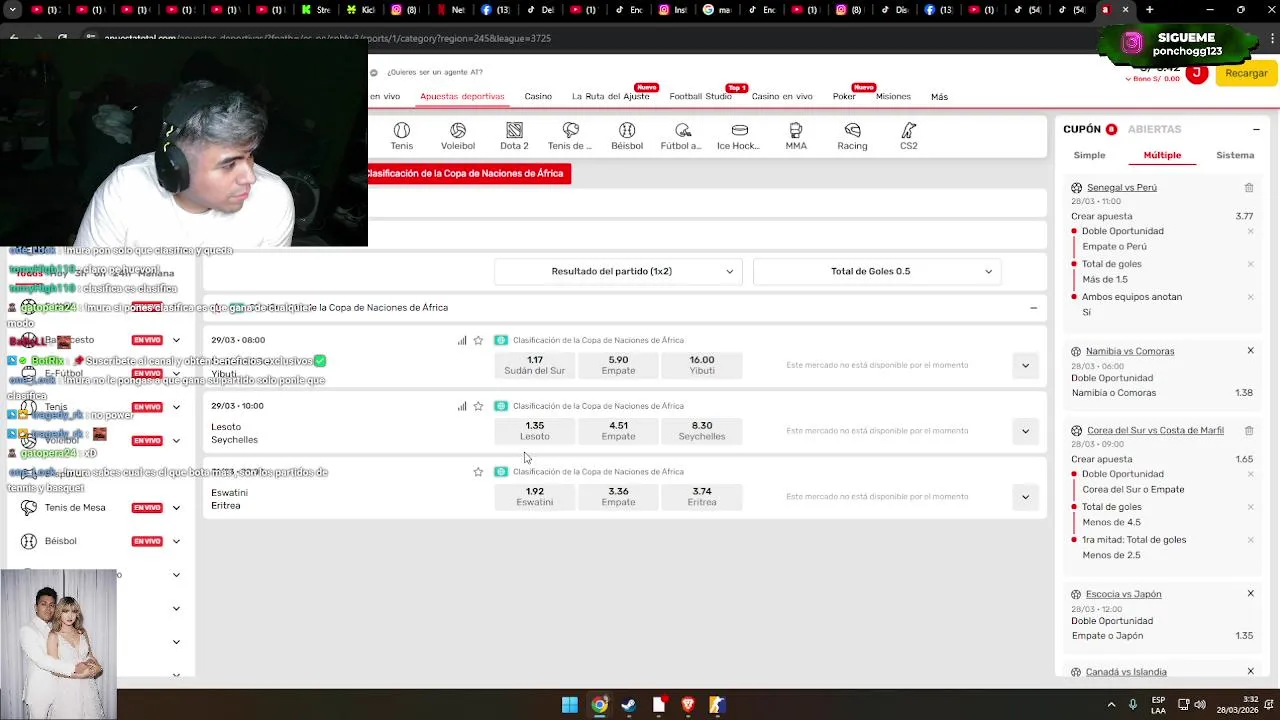This screenshot has width=1280, height=720.
Task: Favorite the Eswatini vs Eritrea match
Action: [478, 472]
